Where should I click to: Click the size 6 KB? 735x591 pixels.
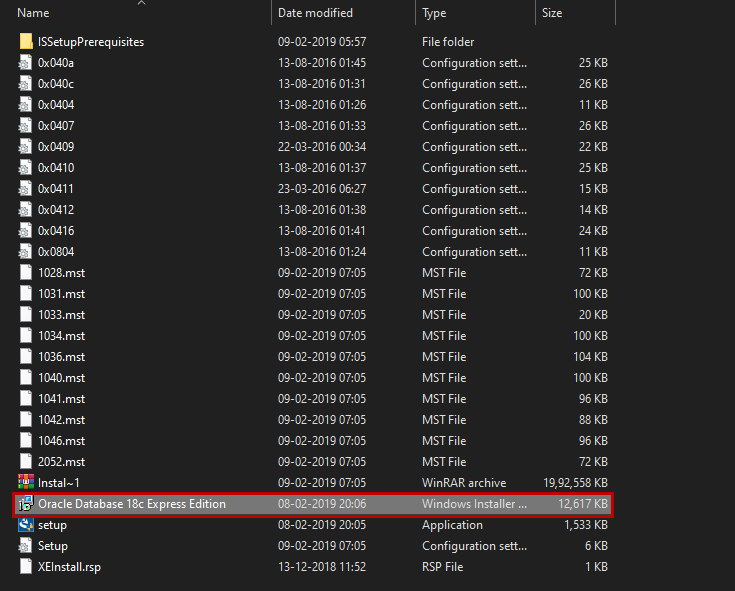(x=596, y=546)
